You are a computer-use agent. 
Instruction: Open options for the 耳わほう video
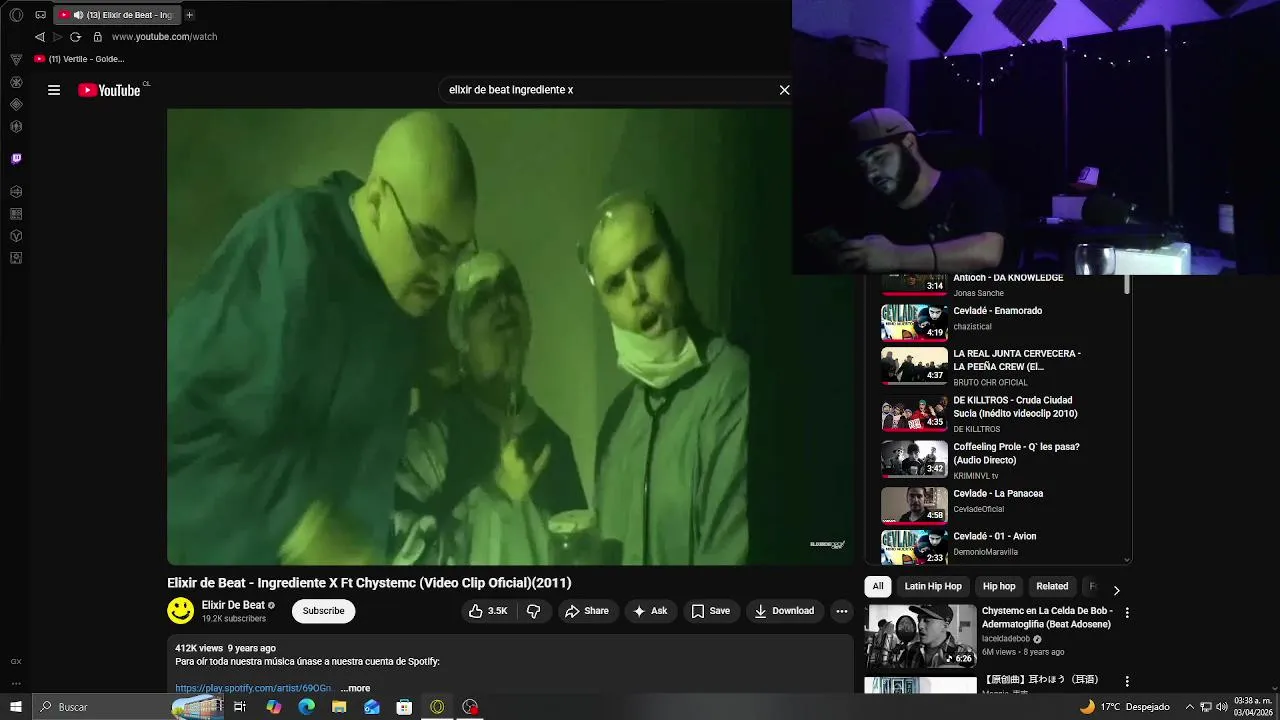click(1127, 681)
